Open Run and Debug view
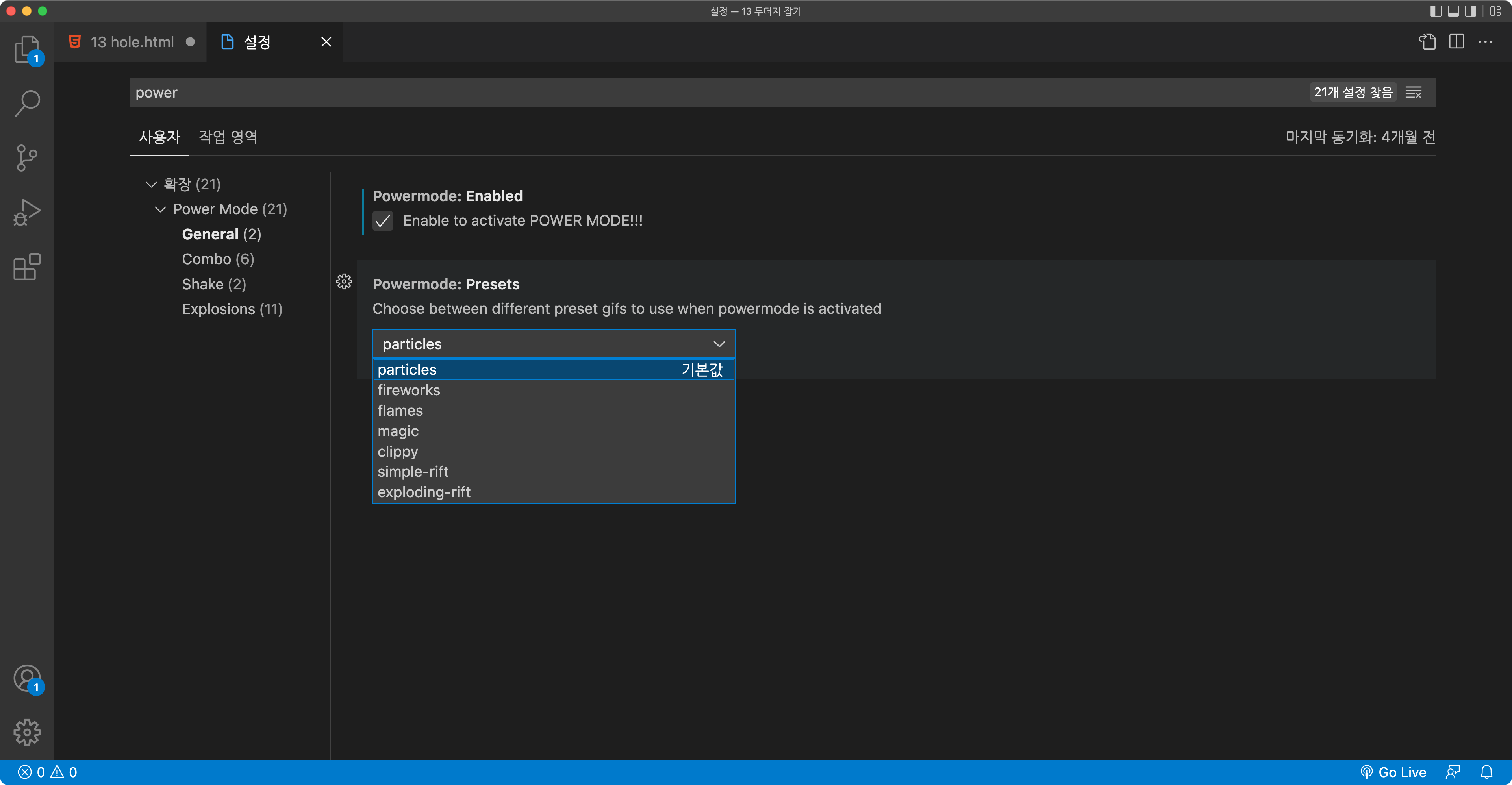 coord(27,212)
